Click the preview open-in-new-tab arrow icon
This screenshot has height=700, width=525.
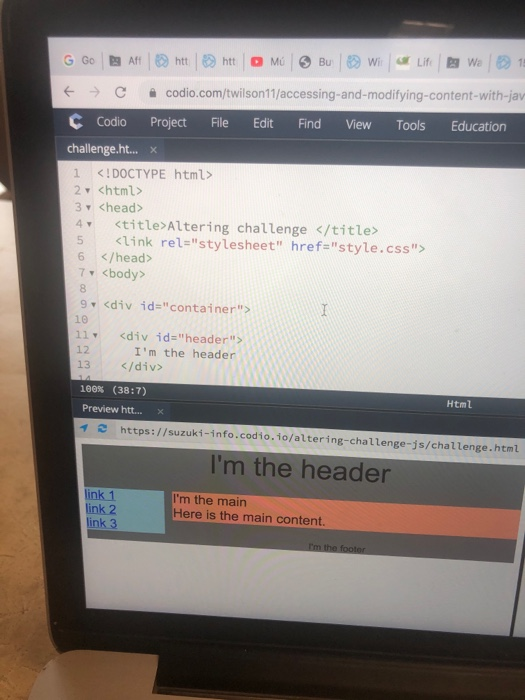(84, 428)
